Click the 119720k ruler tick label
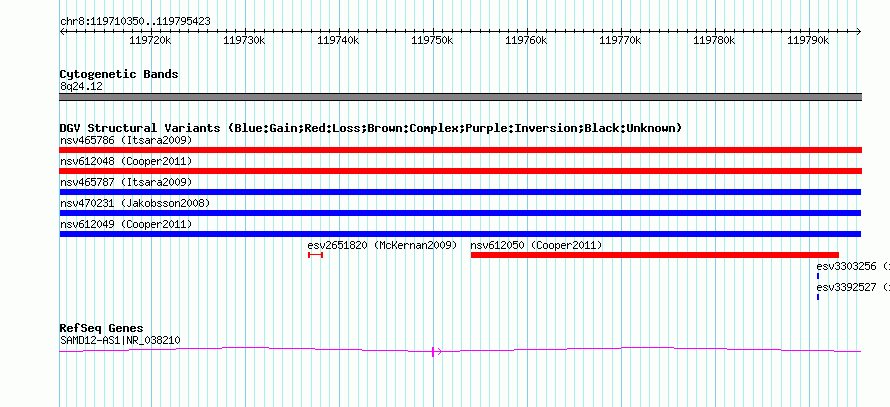 point(150,41)
